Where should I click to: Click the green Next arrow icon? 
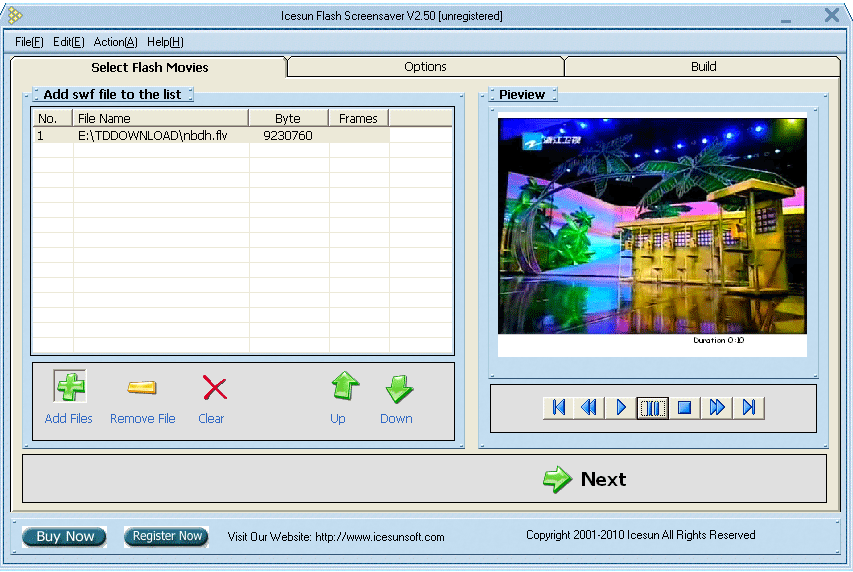pyautogui.click(x=557, y=479)
